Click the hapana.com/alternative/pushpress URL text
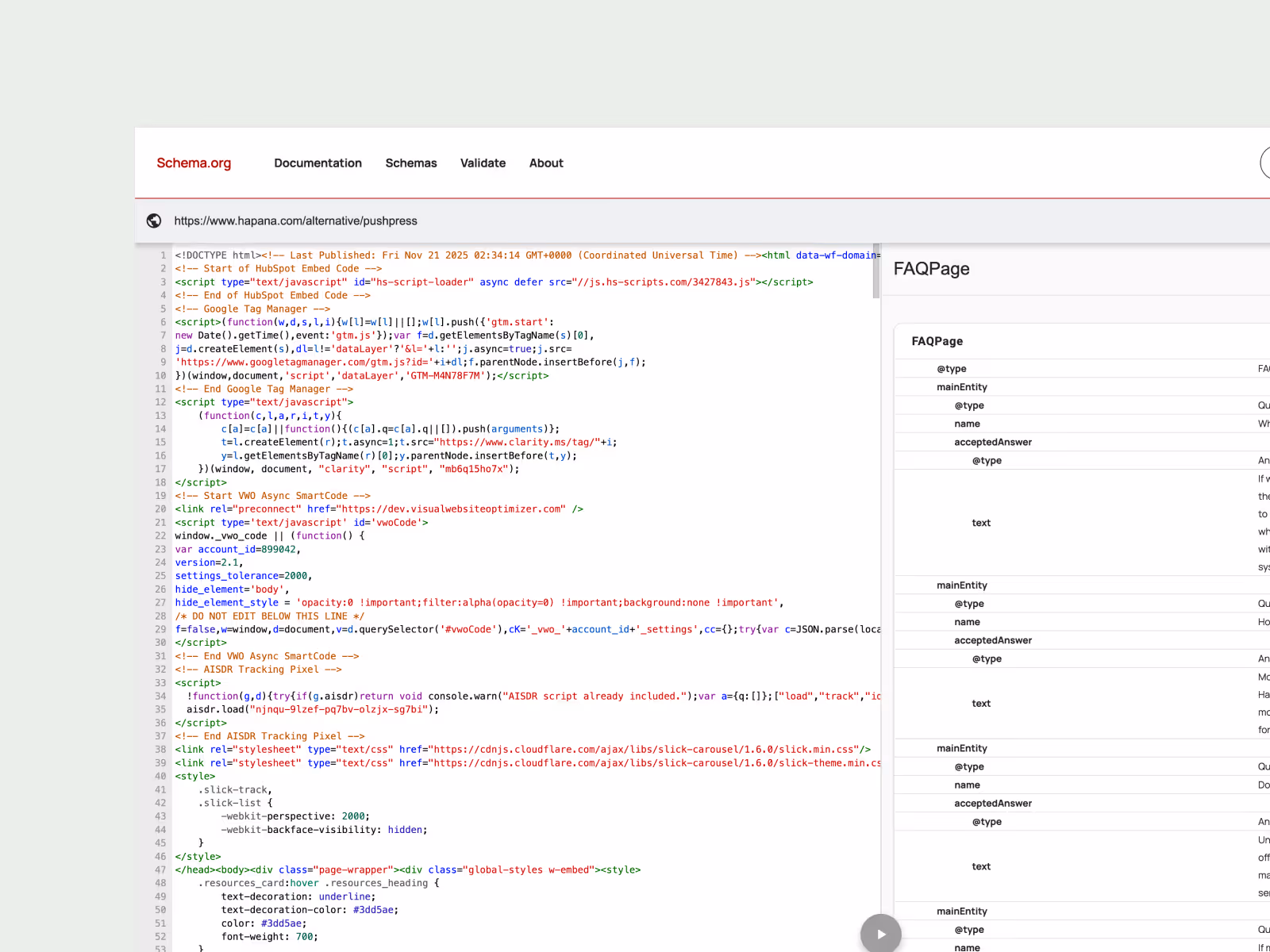 point(295,221)
